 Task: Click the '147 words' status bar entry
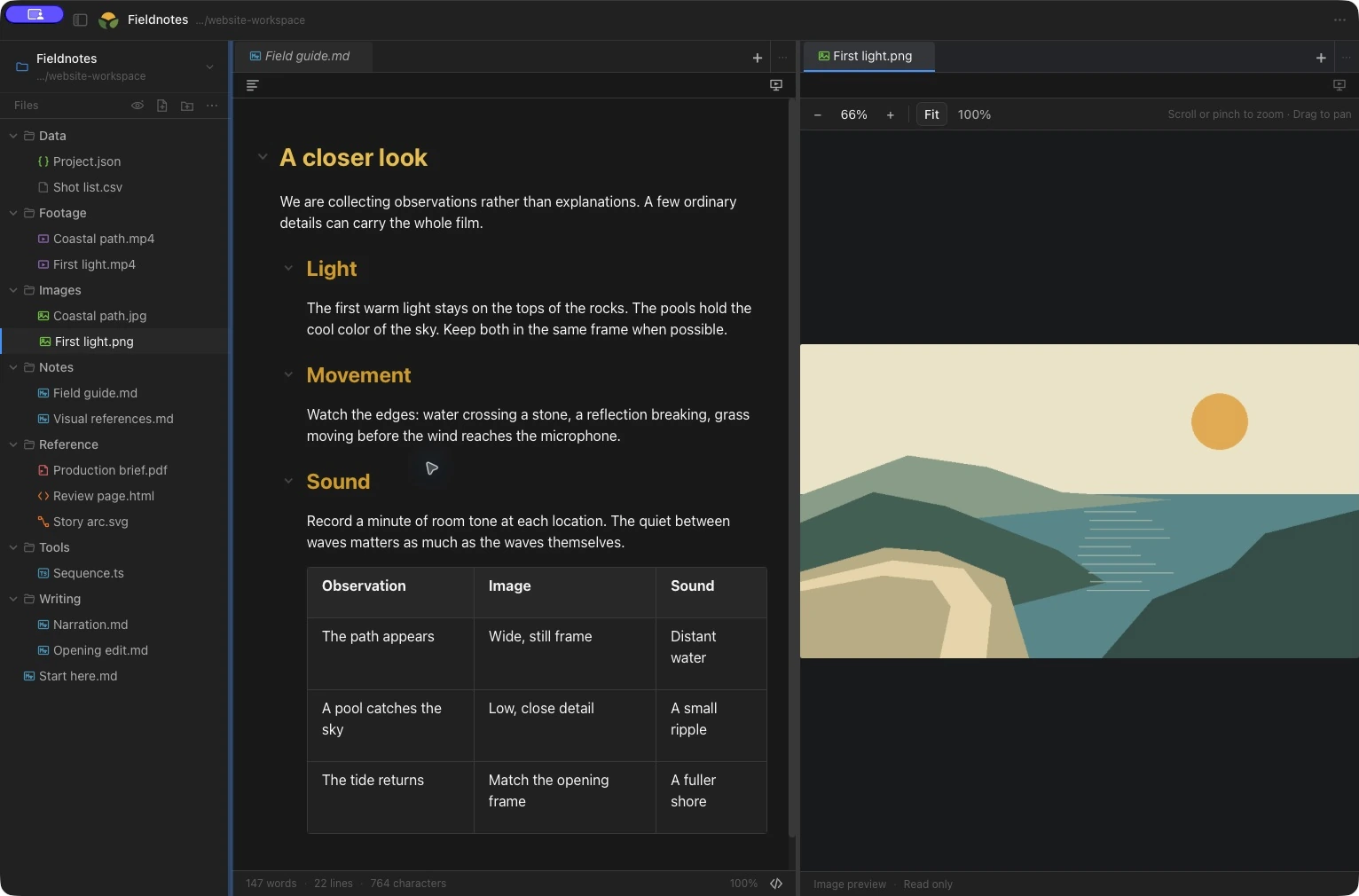(271, 884)
